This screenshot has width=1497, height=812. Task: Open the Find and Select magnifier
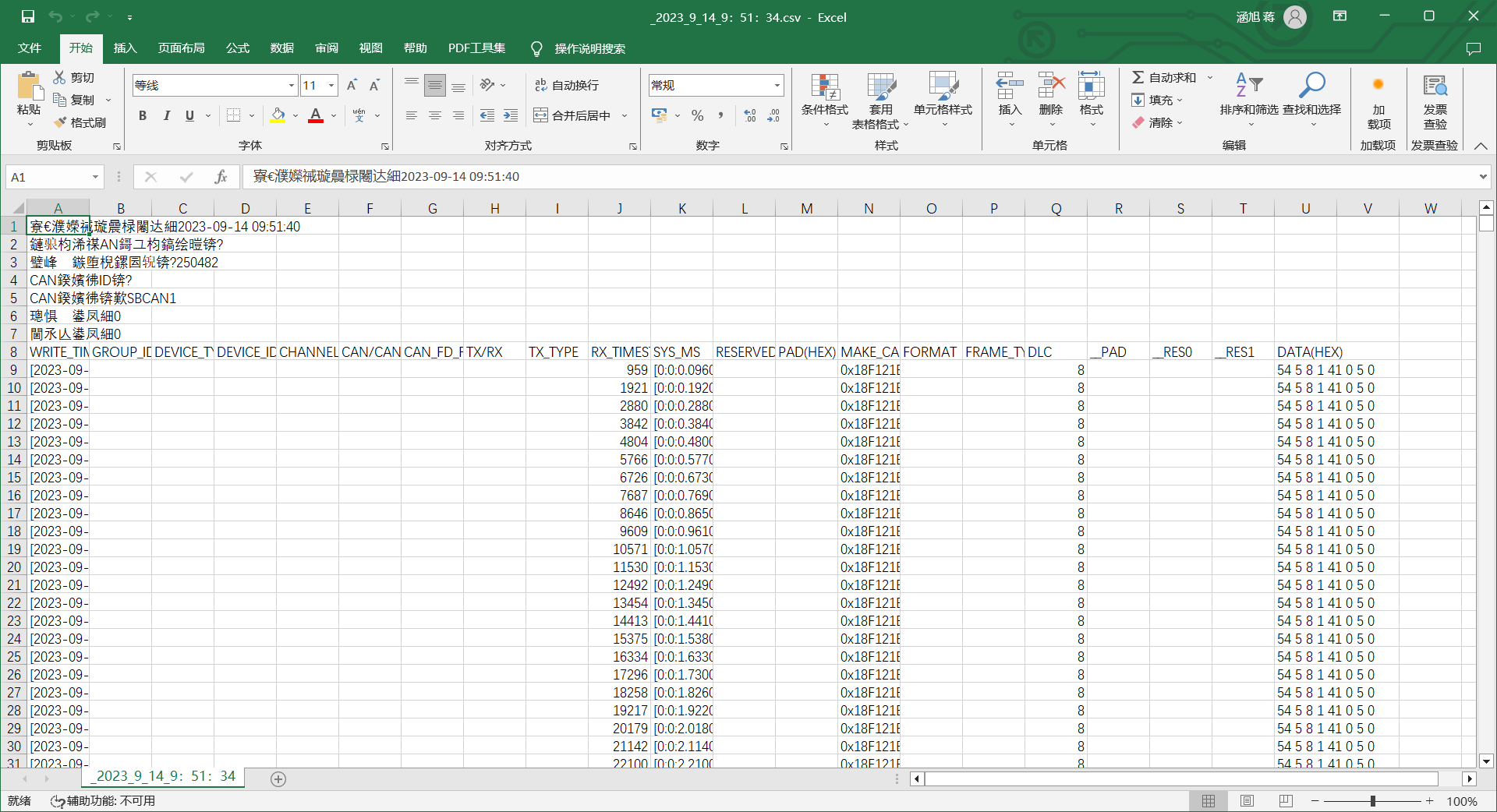pos(1311,86)
